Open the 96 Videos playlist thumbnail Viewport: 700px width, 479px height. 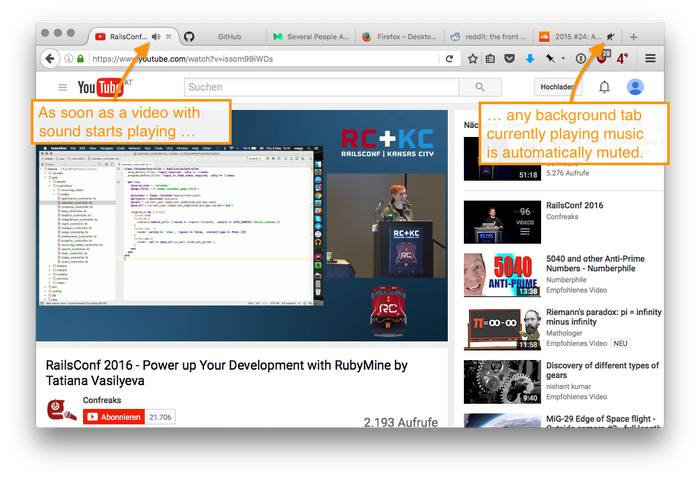[502, 222]
